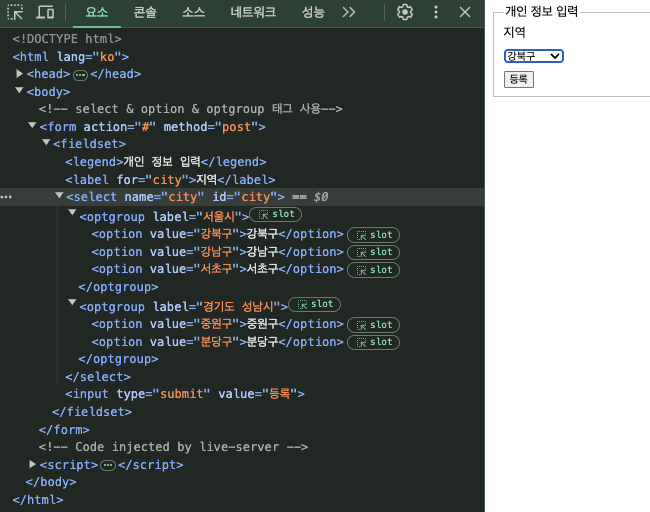650x512 pixels.
Task: Click slot badge on the 강북구 option
Action: tap(374, 235)
